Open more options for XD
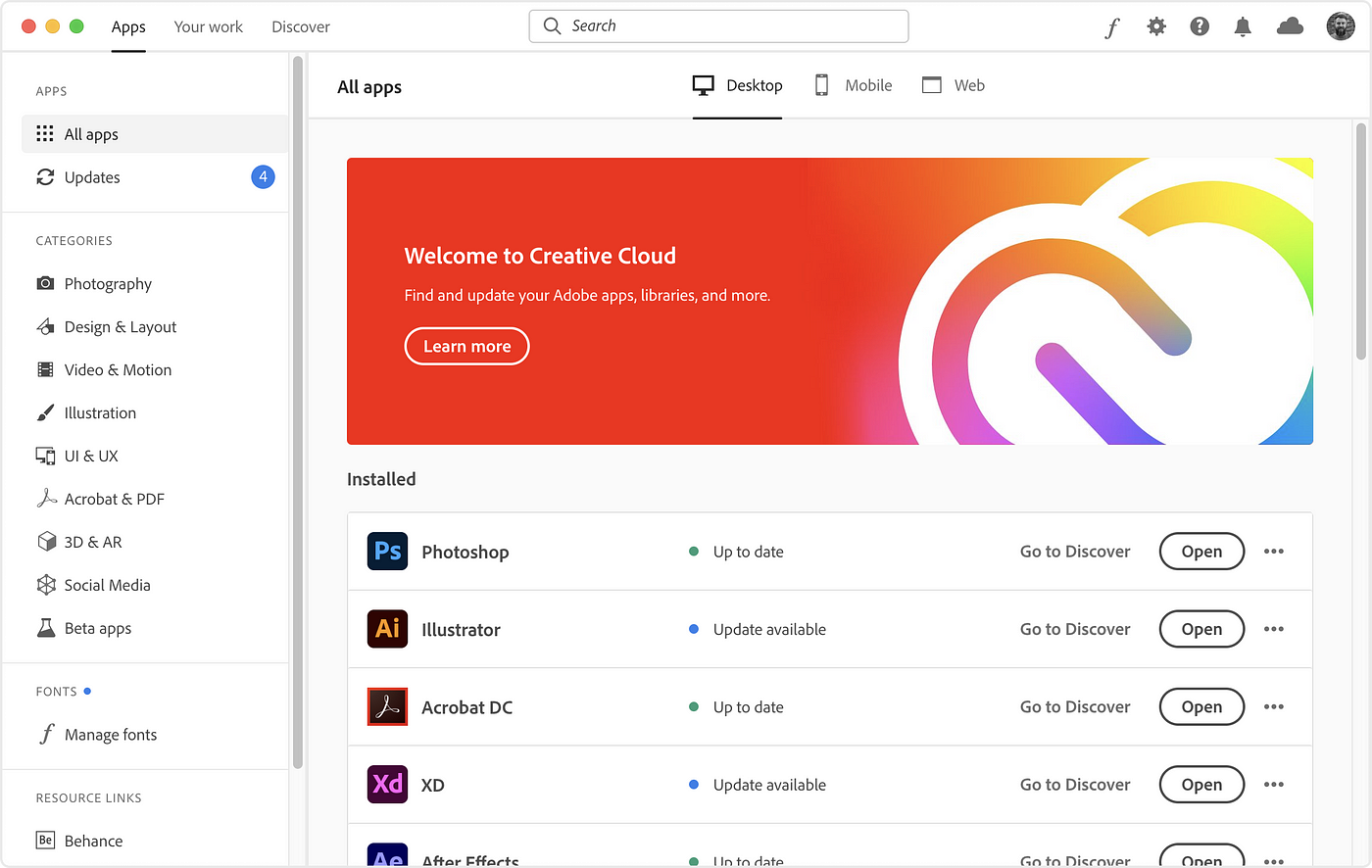Screen dimensions: 1372x868 1274,784
